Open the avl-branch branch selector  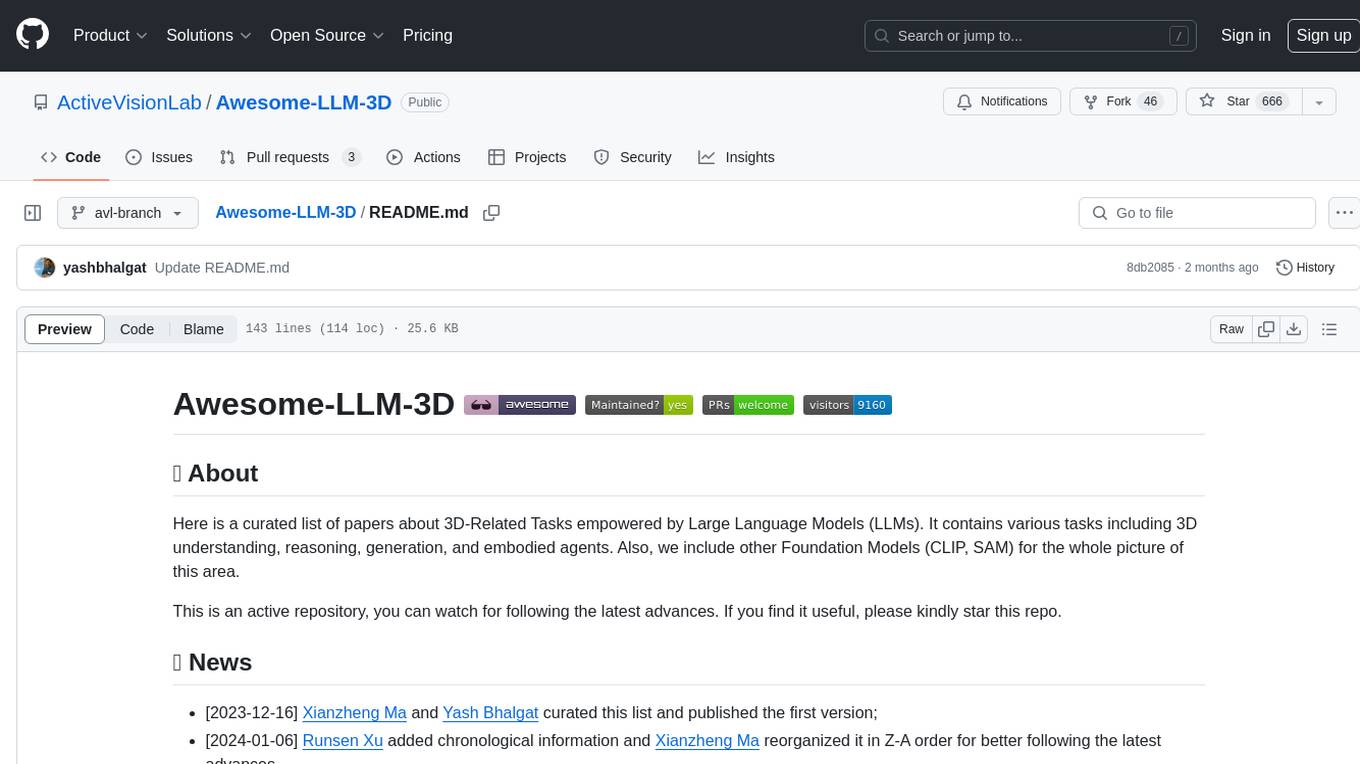point(128,213)
